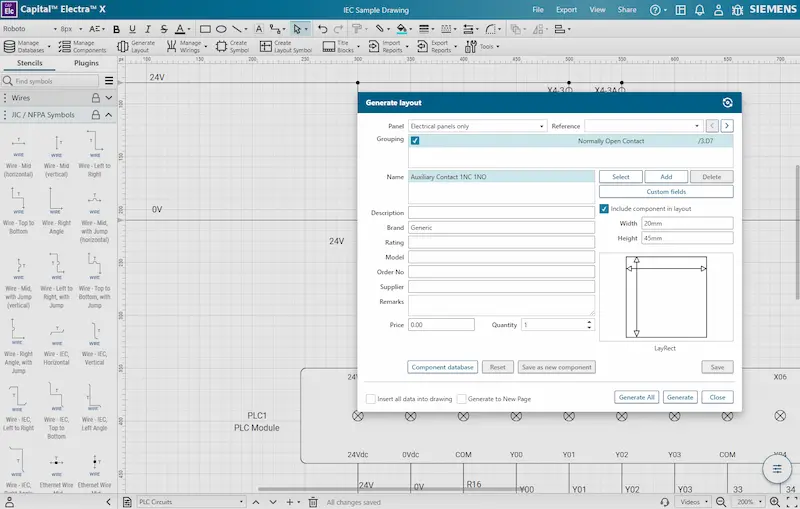The image size is (800, 509).
Task: Open the PLC Circuits page selector
Action: click(x=190, y=501)
